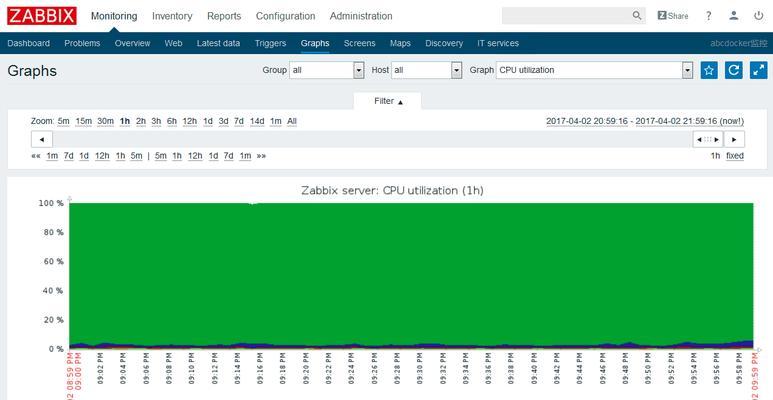Open the Monitoring menu
The height and width of the screenshot is (400, 773).
point(114,16)
